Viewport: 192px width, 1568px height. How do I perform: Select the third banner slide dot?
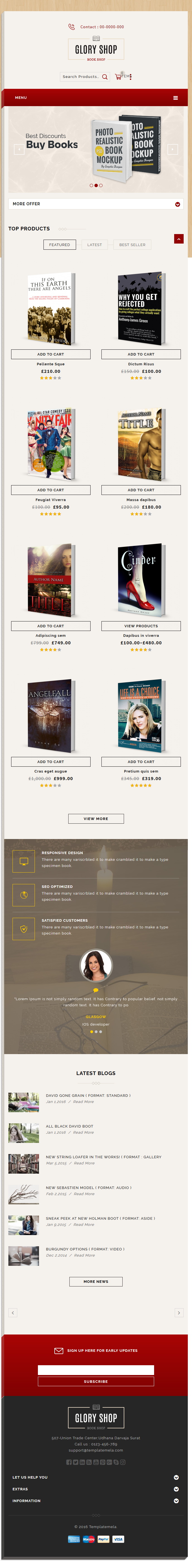point(101,185)
